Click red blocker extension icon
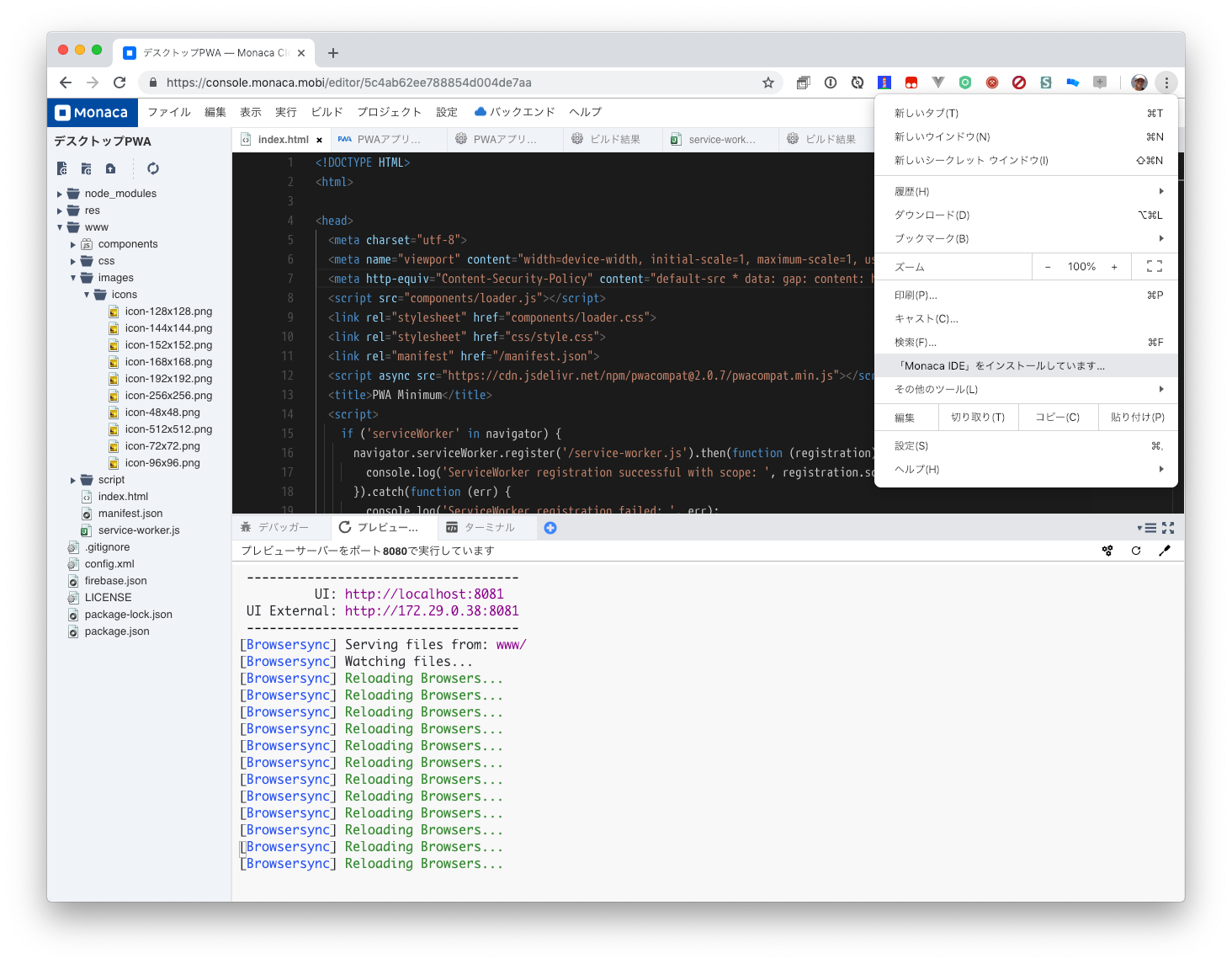 point(1019,83)
